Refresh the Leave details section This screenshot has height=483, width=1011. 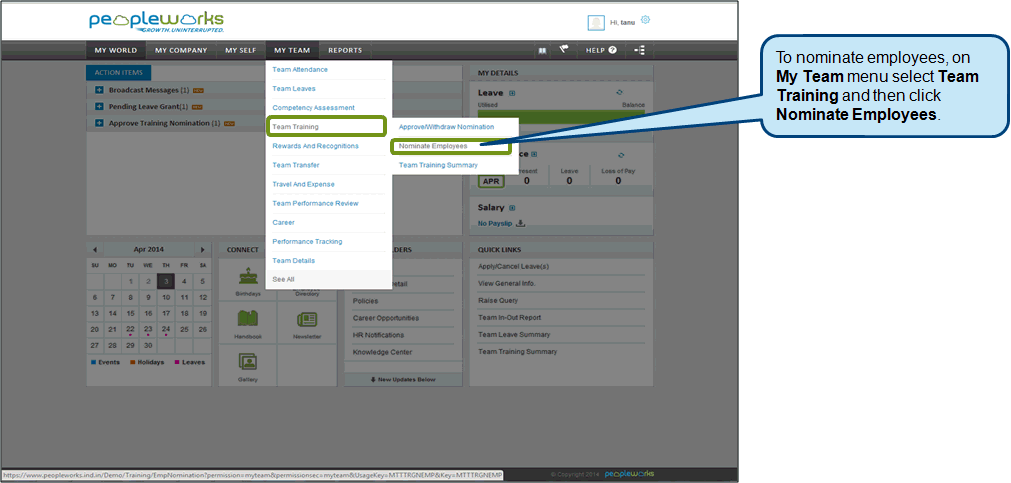(x=620, y=93)
